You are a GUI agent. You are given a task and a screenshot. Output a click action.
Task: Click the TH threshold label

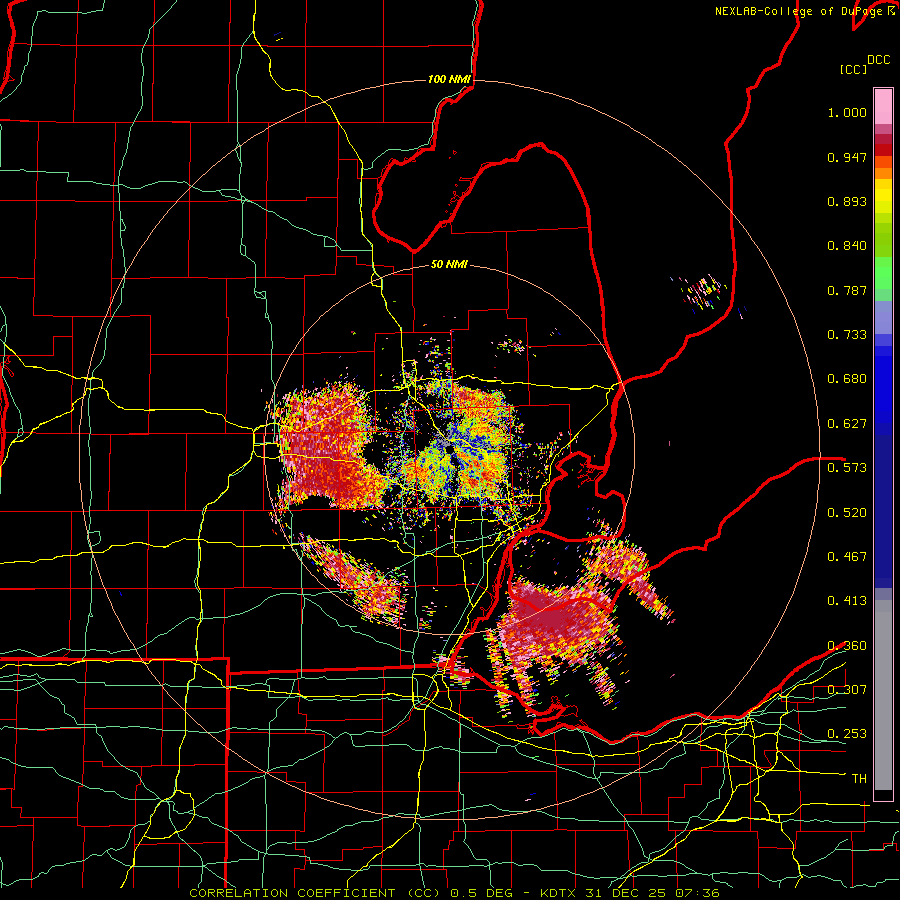pyautogui.click(x=859, y=779)
